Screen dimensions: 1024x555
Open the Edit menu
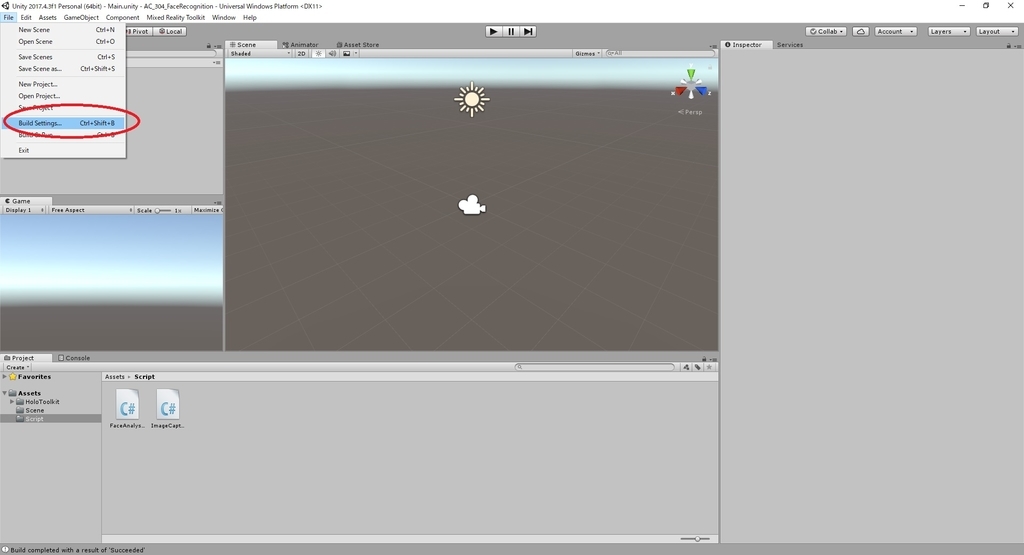pos(26,18)
